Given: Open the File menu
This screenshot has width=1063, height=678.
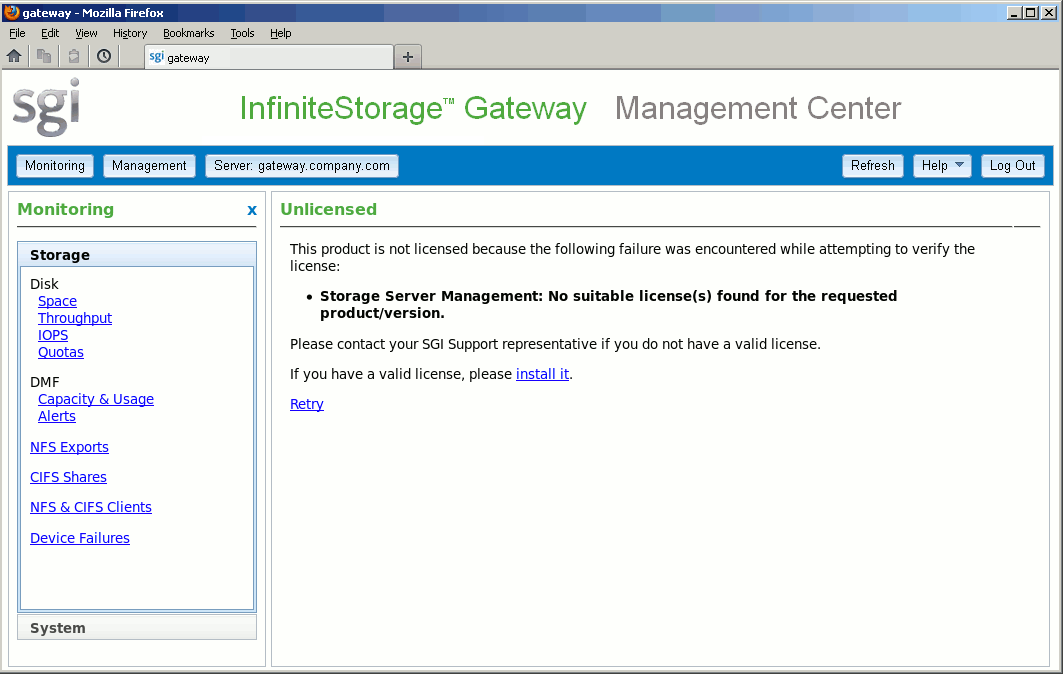Looking at the screenshot, I should [17, 33].
